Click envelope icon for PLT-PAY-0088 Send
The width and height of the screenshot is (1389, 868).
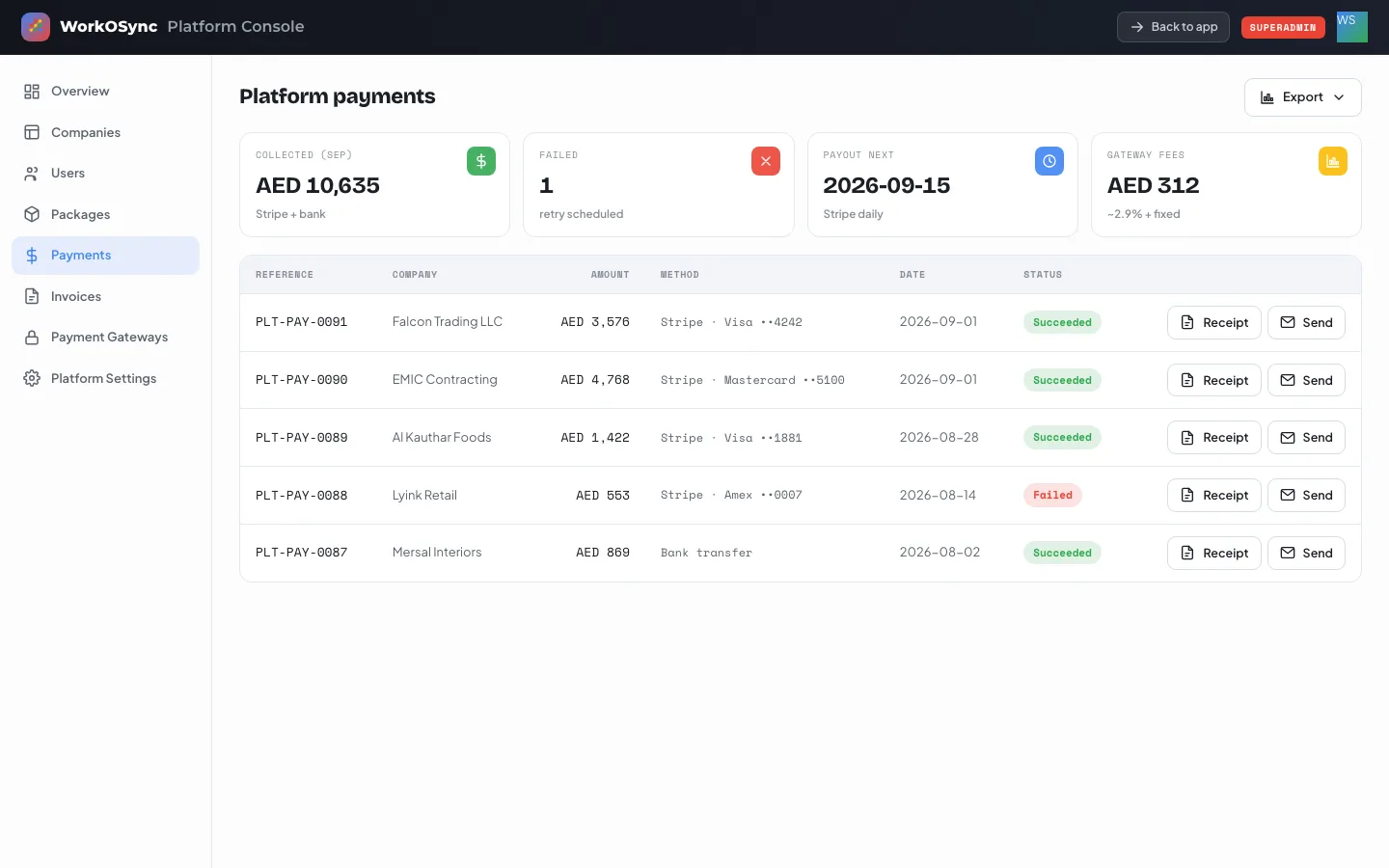click(1288, 495)
